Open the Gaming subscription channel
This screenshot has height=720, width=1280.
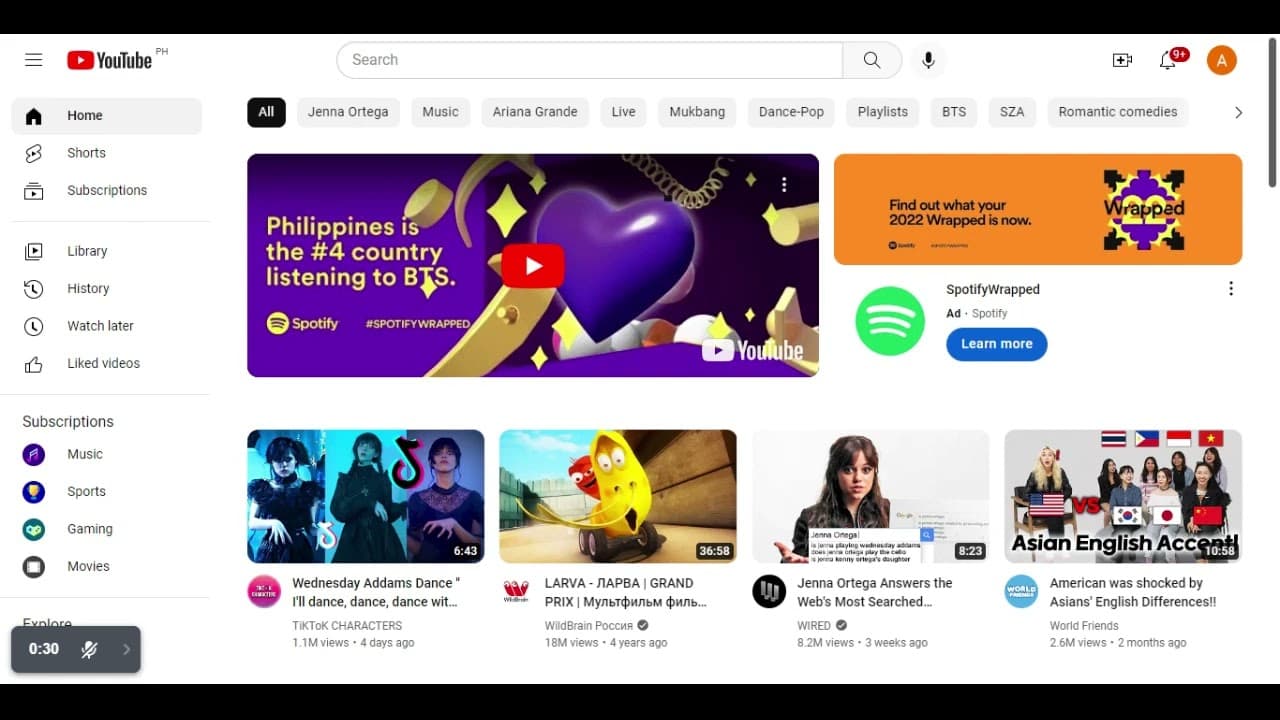pyautogui.click(x=107, y=529)
